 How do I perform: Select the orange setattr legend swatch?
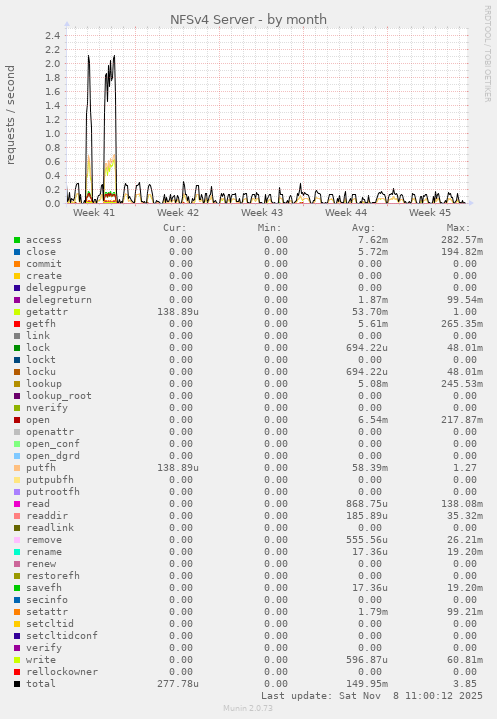17,612
